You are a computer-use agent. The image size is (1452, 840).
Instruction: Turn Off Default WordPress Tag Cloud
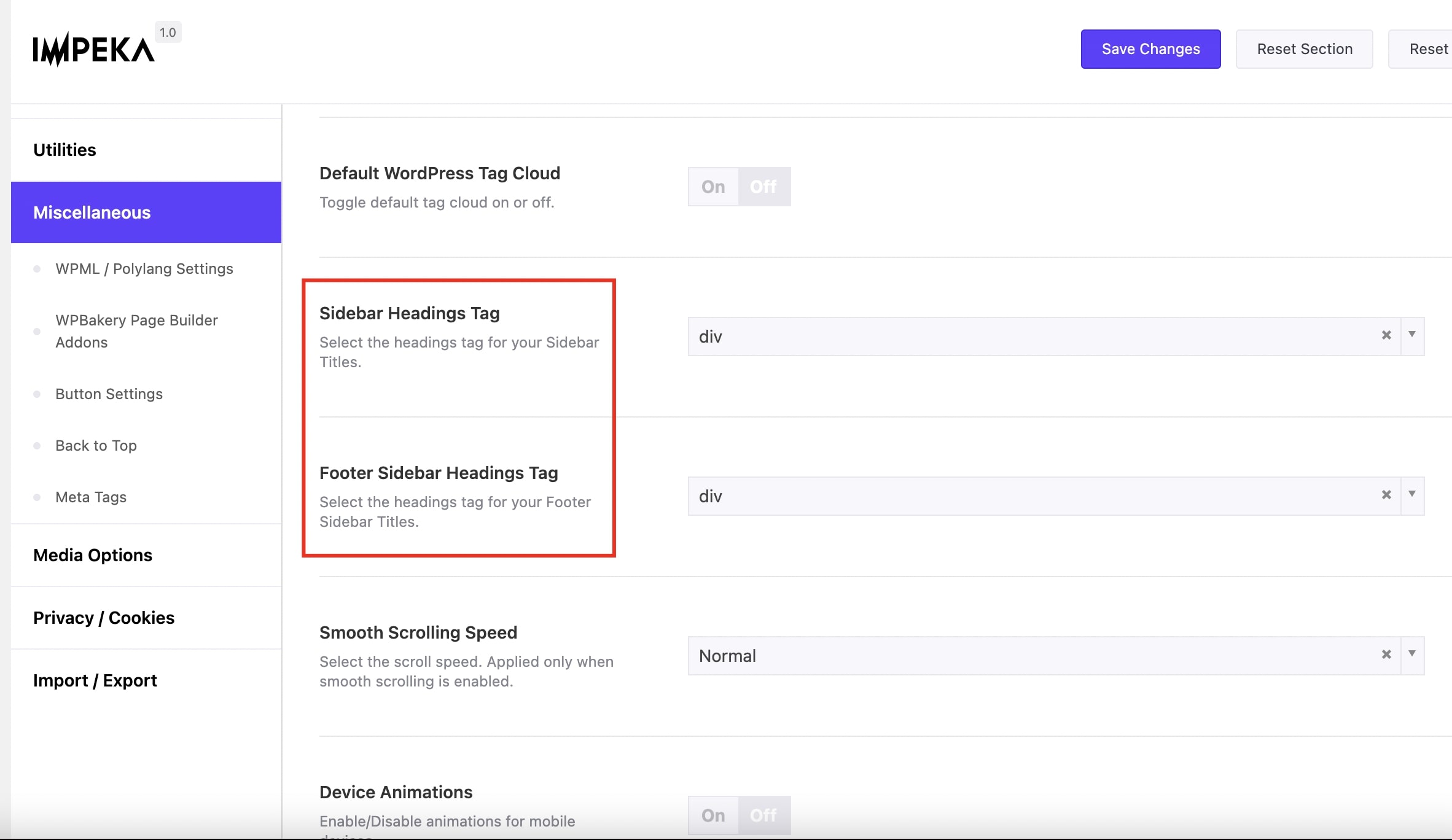tap(763, 187)
